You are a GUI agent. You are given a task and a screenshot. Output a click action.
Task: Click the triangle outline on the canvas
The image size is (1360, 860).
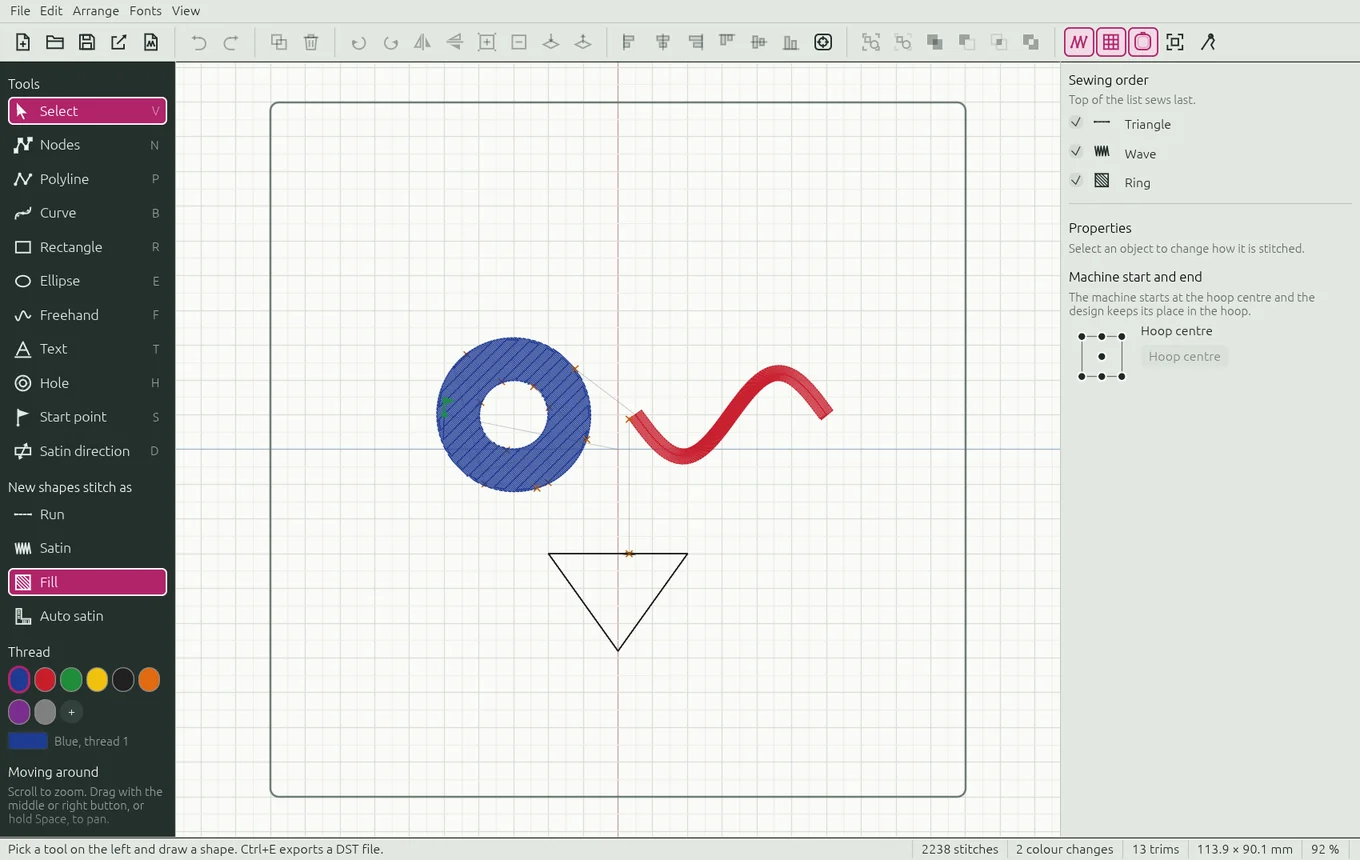click(583, 602)
